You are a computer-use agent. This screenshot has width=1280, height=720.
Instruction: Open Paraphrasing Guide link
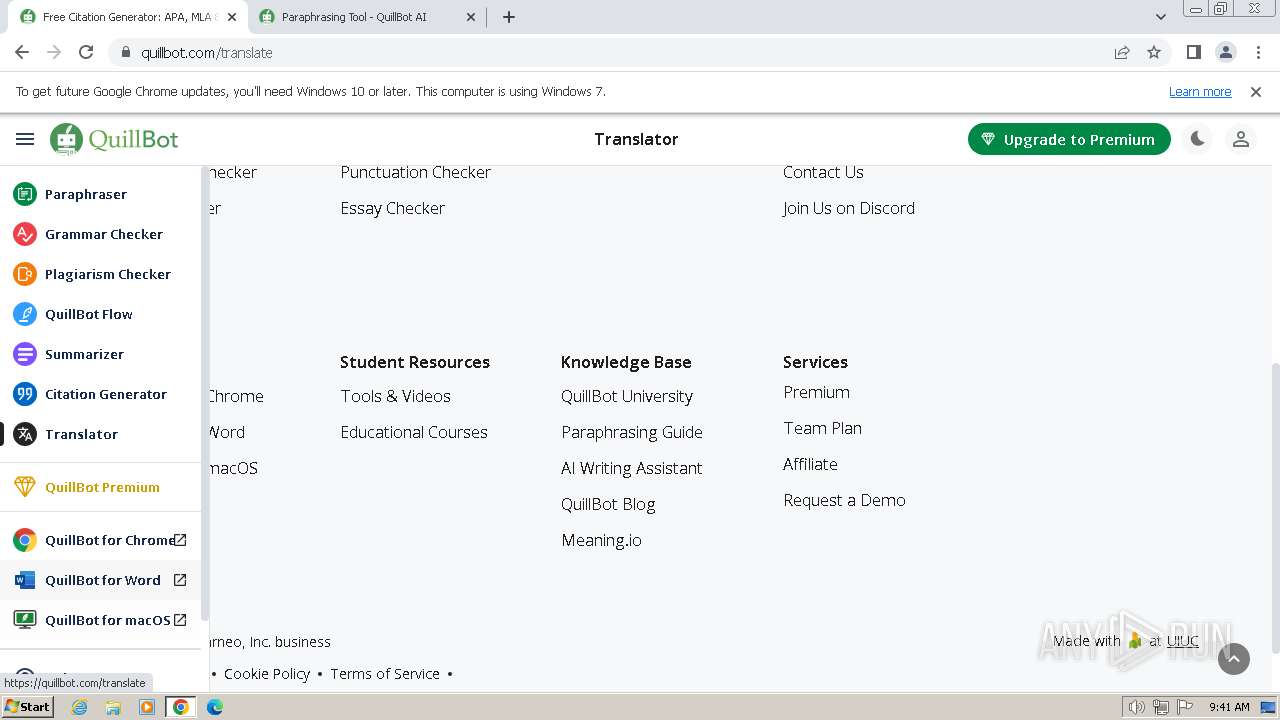pos(632,432)
